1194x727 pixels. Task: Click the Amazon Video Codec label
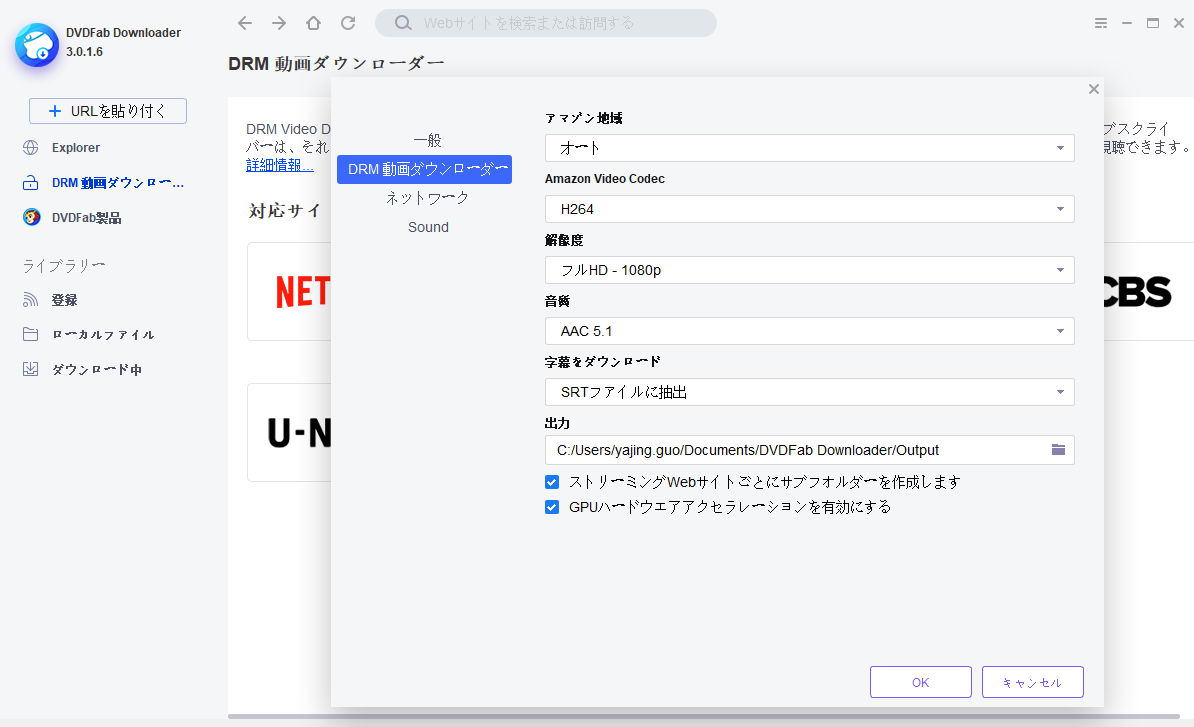coord(605,179)
